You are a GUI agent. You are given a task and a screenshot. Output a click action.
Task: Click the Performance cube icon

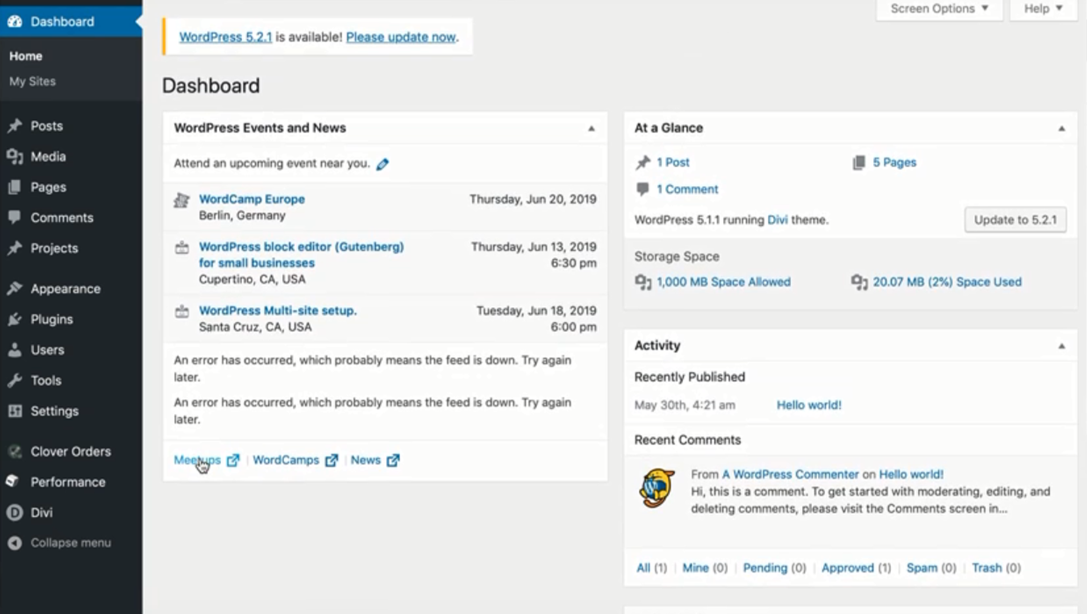click(x=12, y=481)
